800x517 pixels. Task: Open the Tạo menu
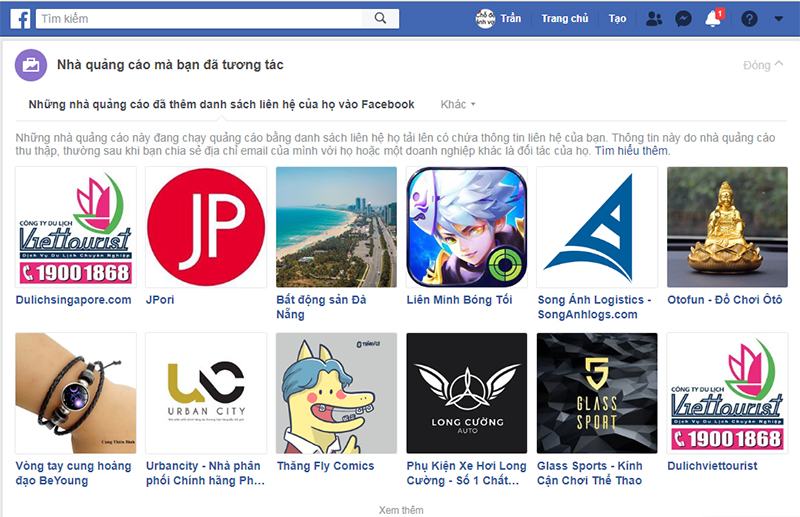click(x=617, y=18)
